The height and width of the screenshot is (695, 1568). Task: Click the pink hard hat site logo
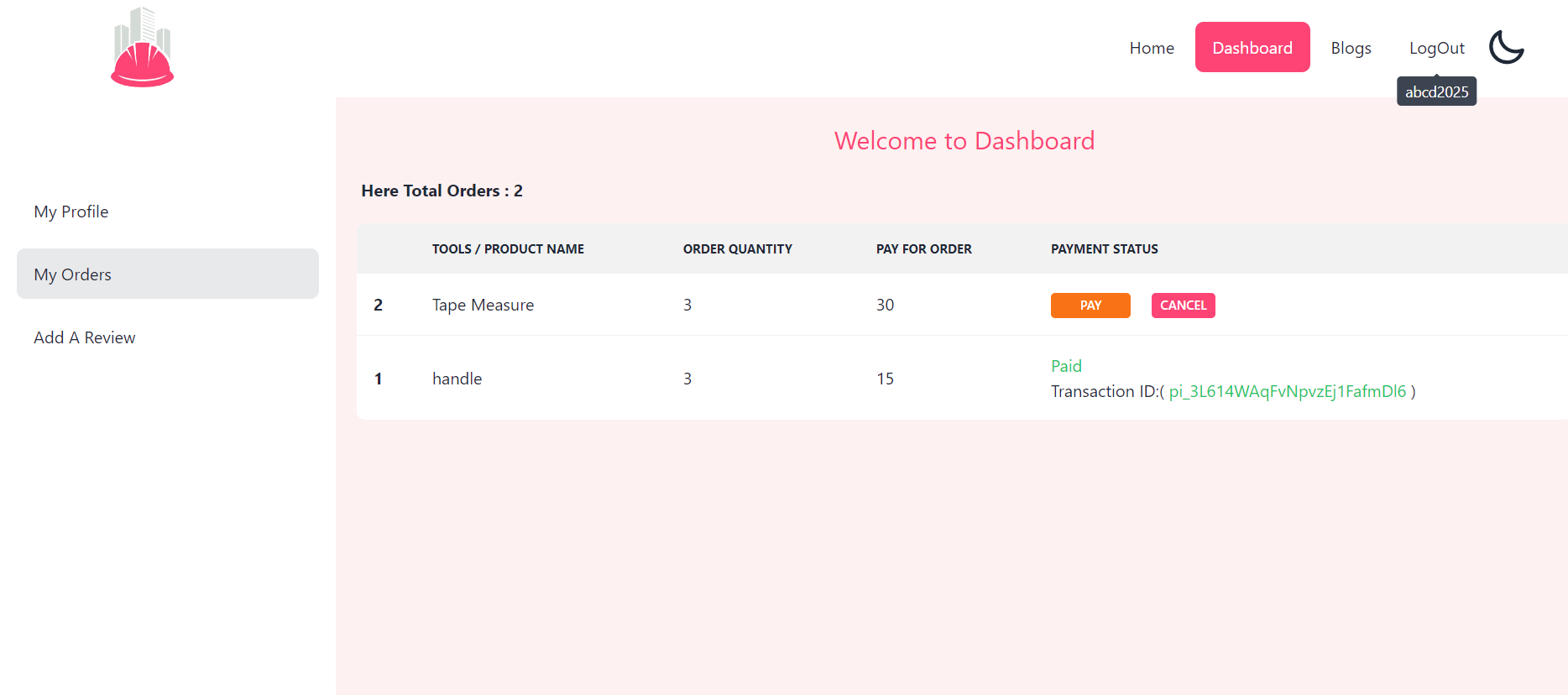pos(142,48)
